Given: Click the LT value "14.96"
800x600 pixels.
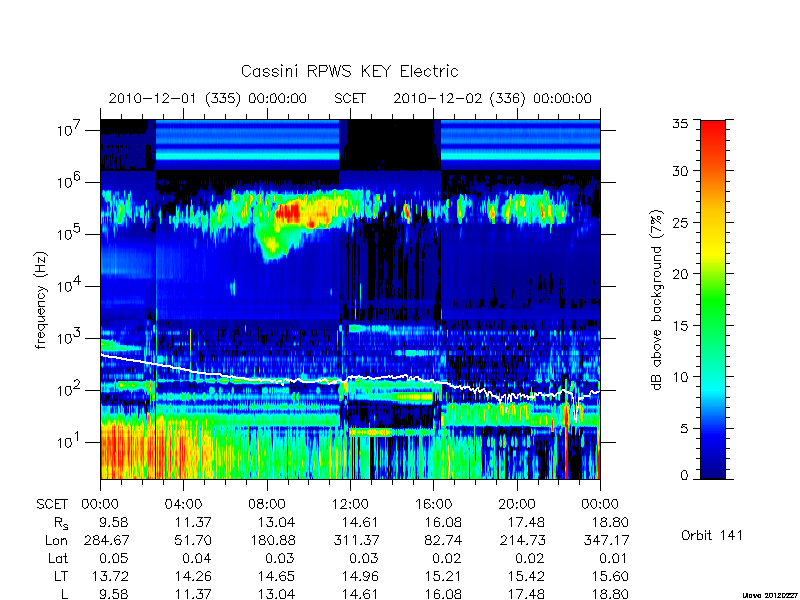Looking at the screenshot, I should pos(360,576).
